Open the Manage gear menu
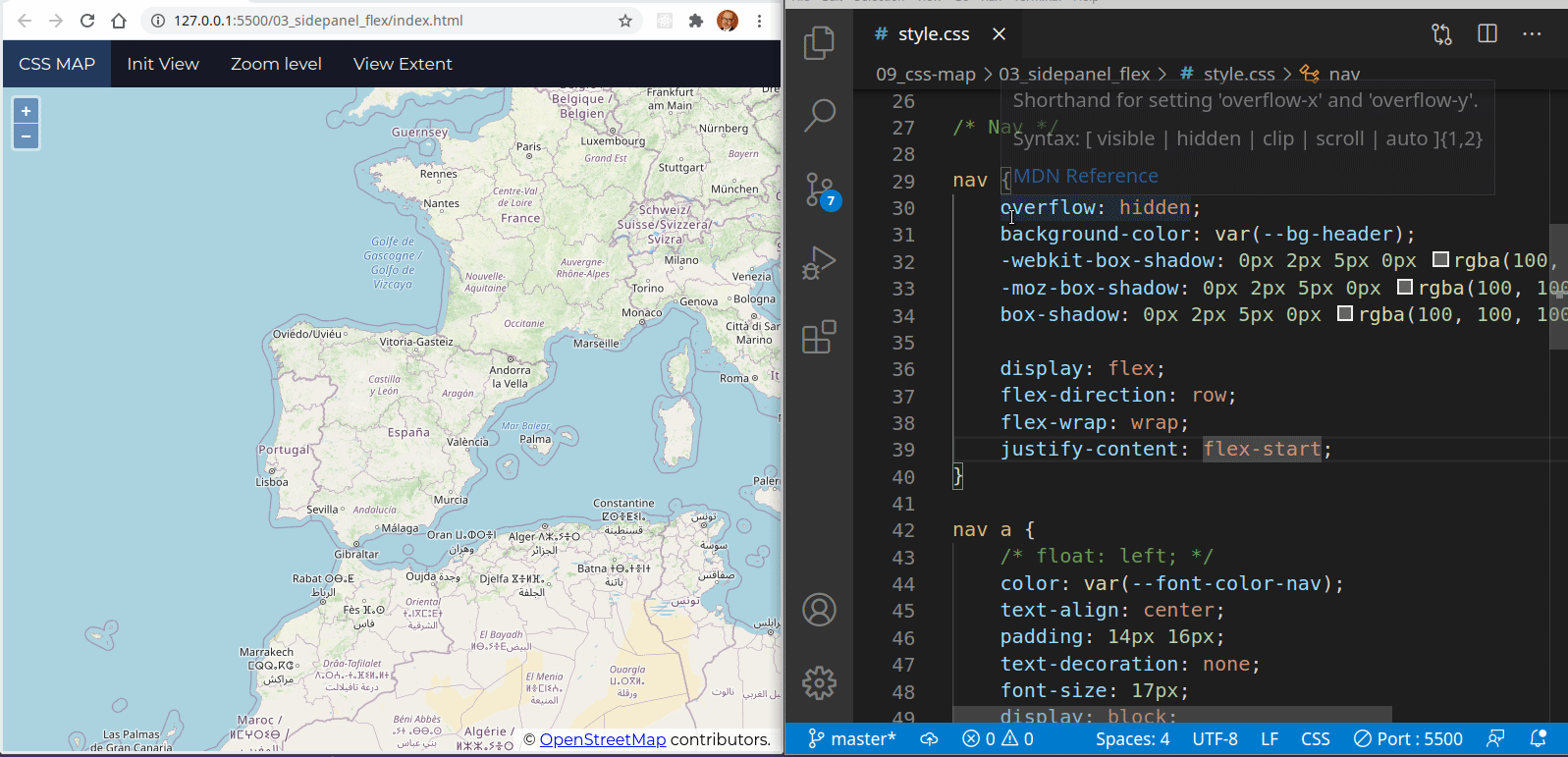The width and height of the screenshot is (1568, 757). point(819,682)
